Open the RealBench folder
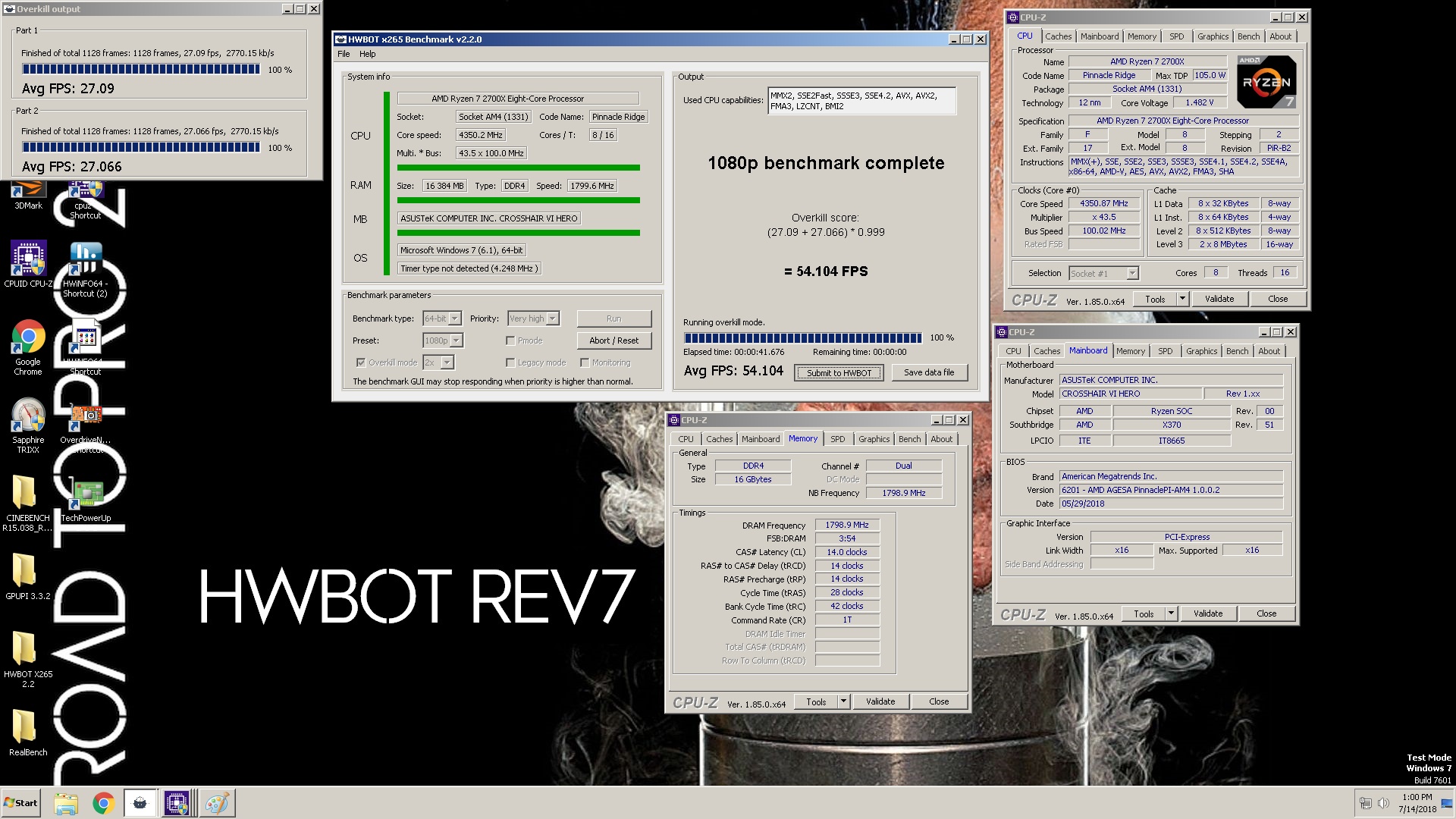Image resolution: width=1456 pixels, height=819 pixels. click(28, 733)
